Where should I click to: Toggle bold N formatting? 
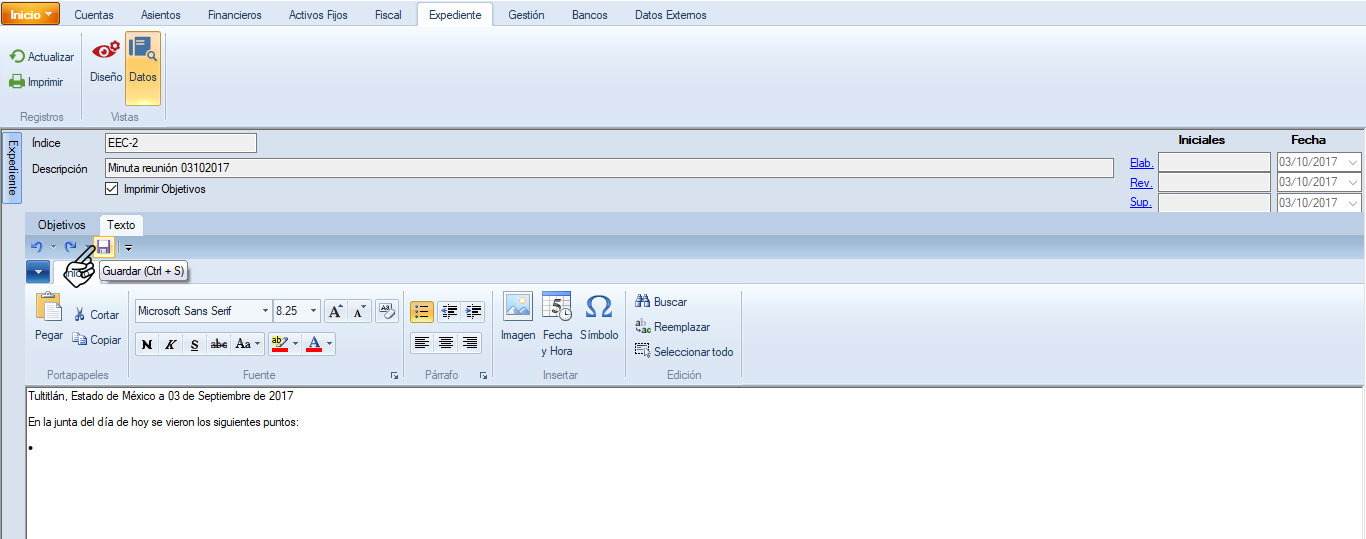(147, 344)
